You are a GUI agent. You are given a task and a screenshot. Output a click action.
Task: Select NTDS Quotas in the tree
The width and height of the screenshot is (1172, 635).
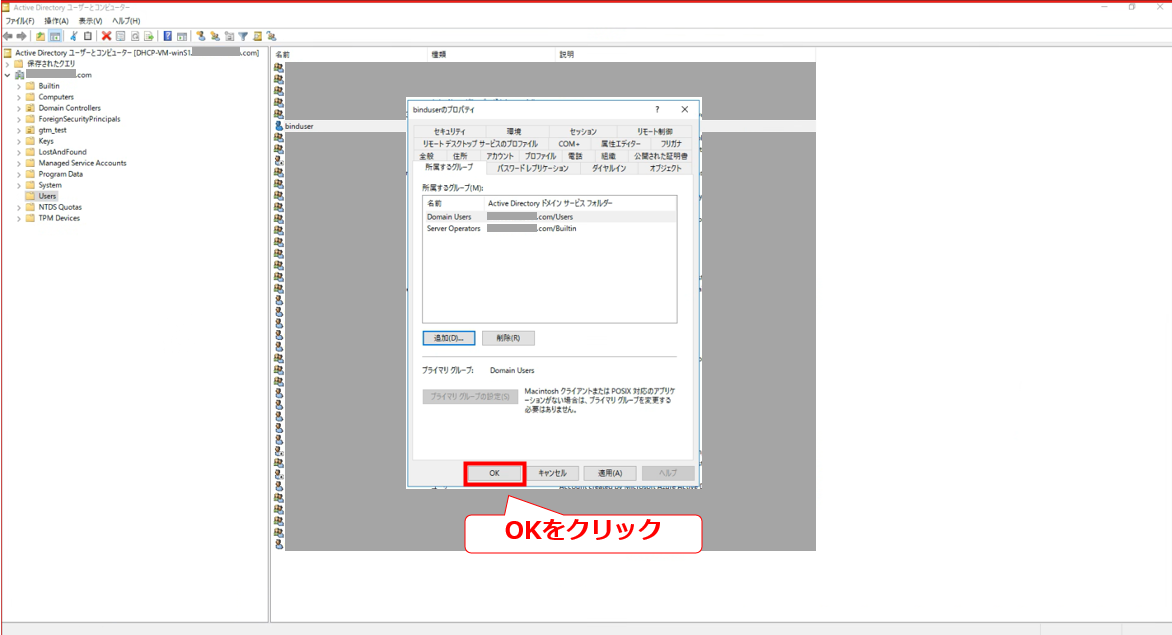click(x=60, y=207)
